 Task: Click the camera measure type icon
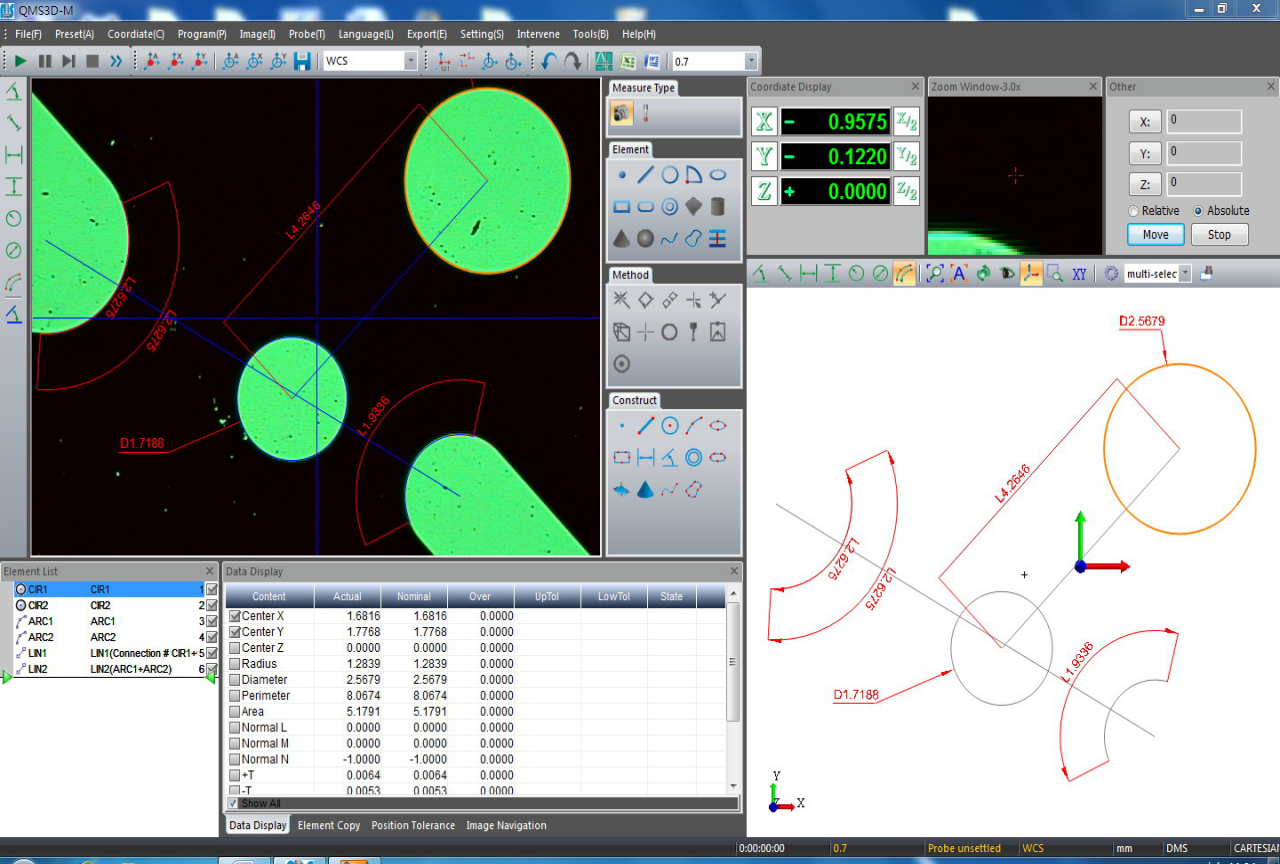622,114
